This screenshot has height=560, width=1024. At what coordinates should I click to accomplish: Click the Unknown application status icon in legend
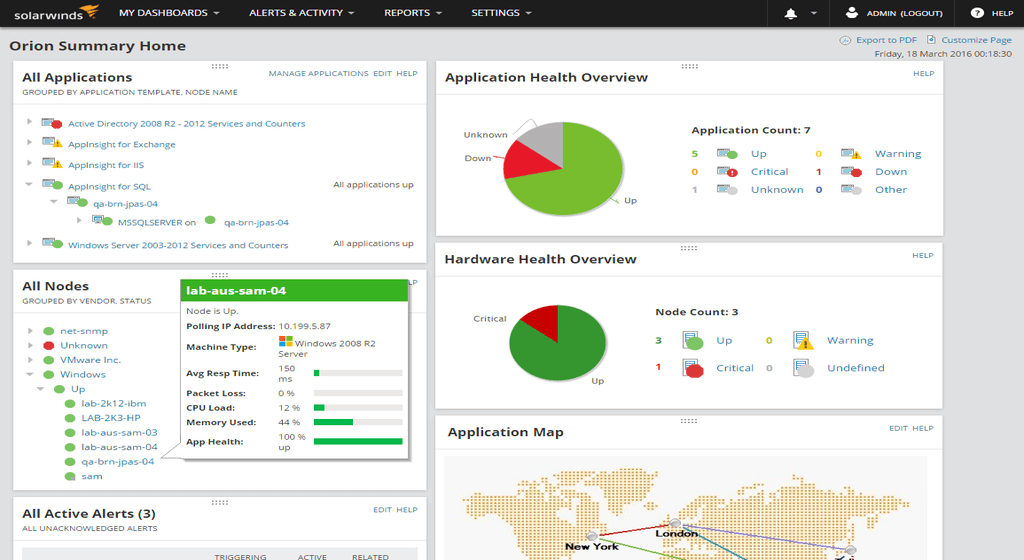727,189
